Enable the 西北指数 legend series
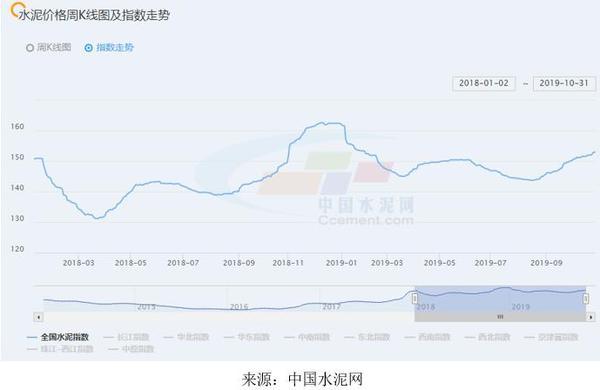Viewport: 600px width, 390px height. pyautogui.click(x=488, y=337)
